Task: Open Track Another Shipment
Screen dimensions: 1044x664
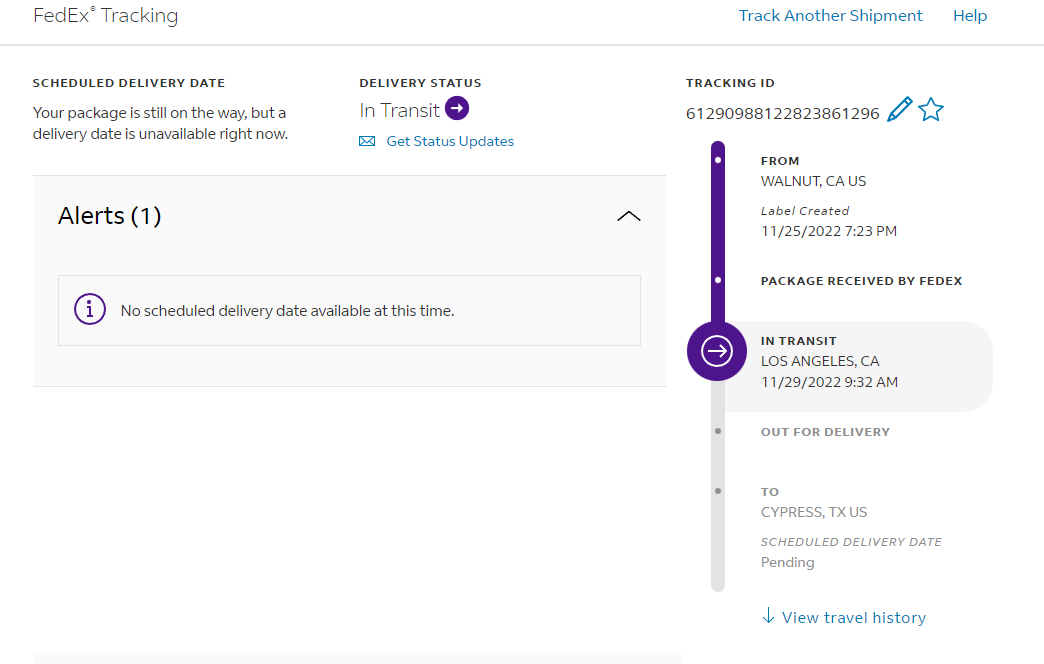Action: [831, 16]
